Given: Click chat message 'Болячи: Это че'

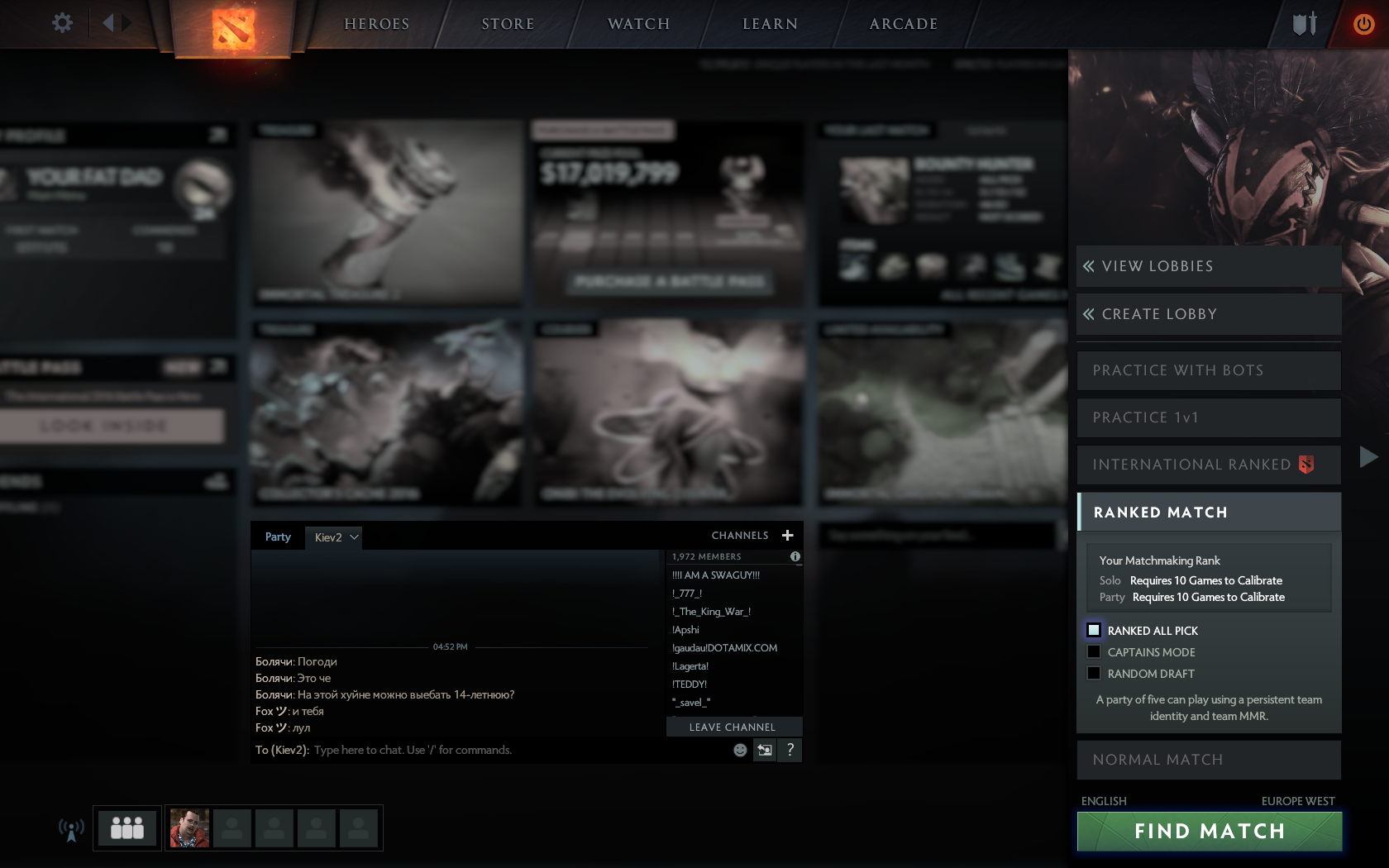Looking at the screenshot, I should click(x=293, y=678).
